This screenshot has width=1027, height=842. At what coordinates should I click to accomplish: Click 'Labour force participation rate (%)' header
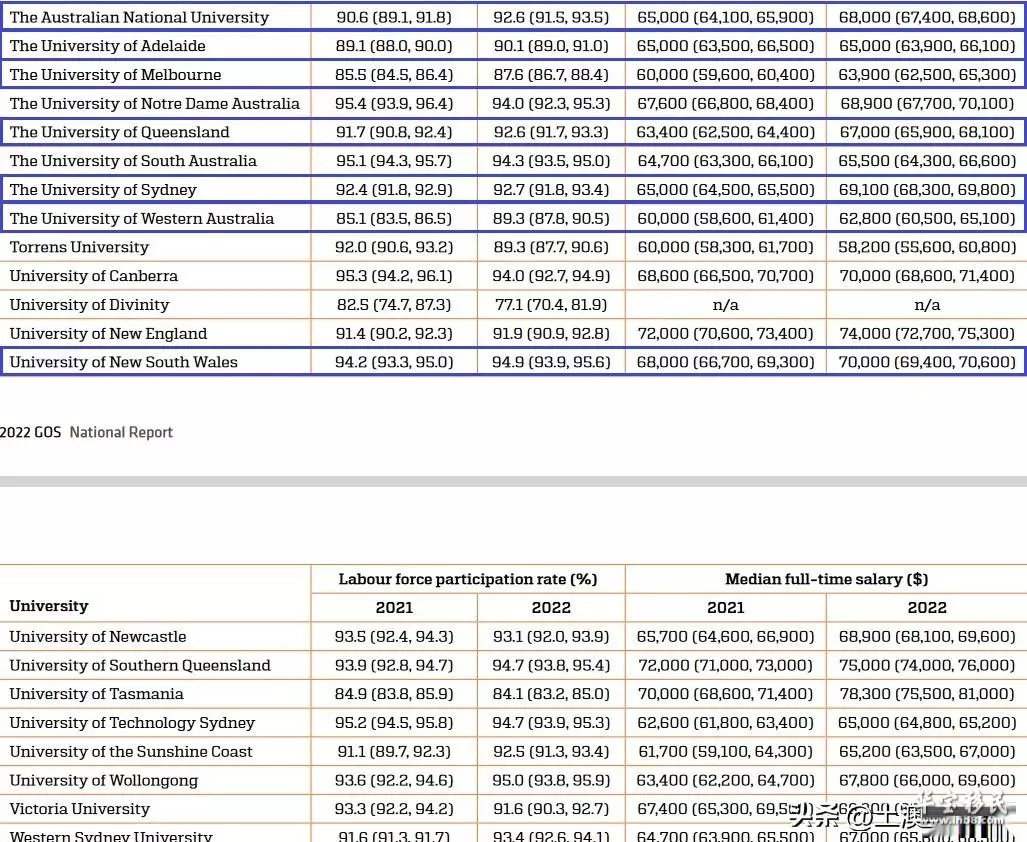click(x=468, y=579)
